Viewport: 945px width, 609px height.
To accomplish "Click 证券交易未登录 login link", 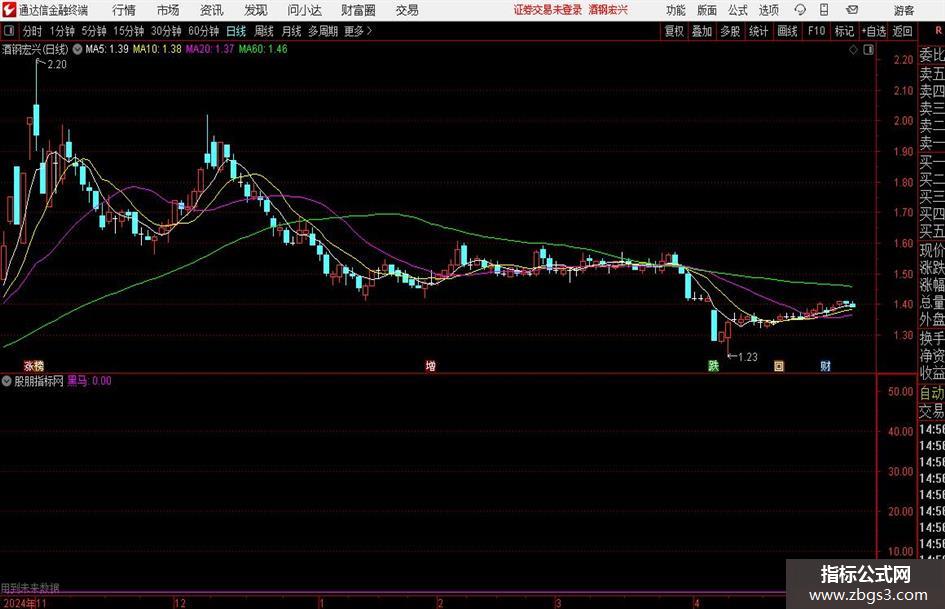I will point(548,10).
